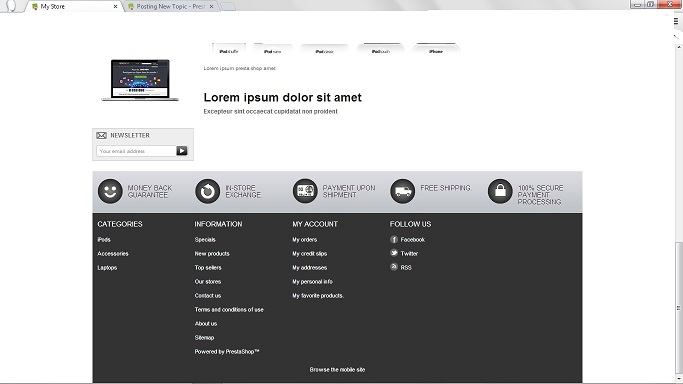
Task: Click the Facebook icon in Follow Us
Action: (394, 239)
